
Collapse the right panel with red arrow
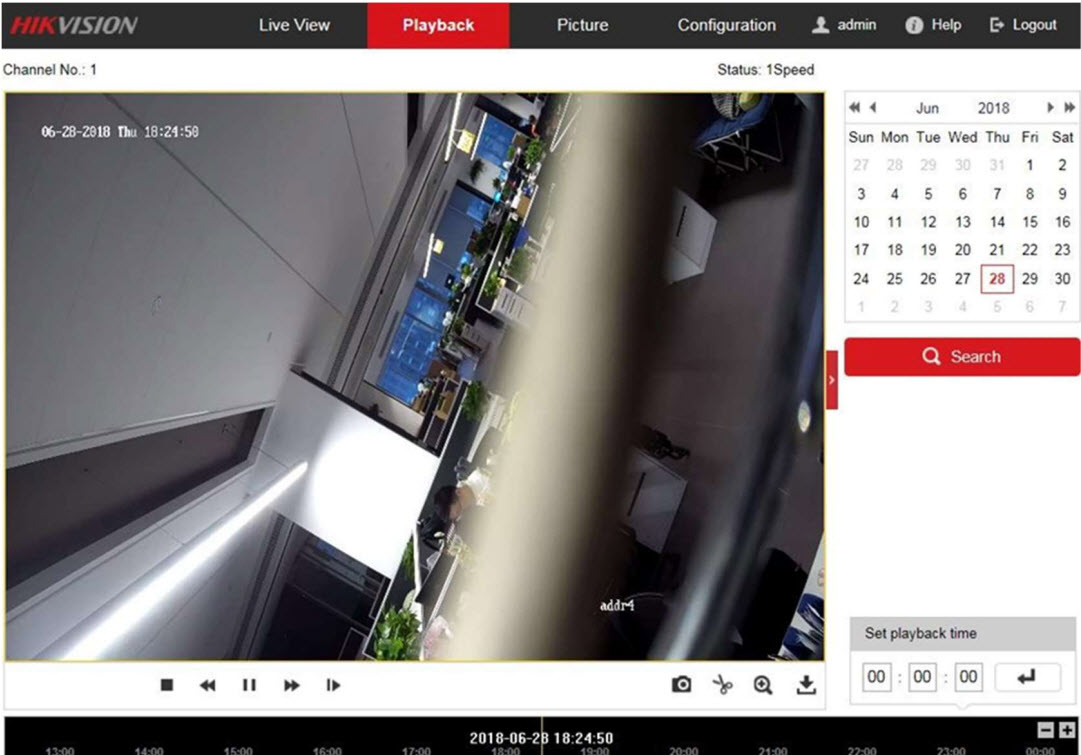coord(832,380)
